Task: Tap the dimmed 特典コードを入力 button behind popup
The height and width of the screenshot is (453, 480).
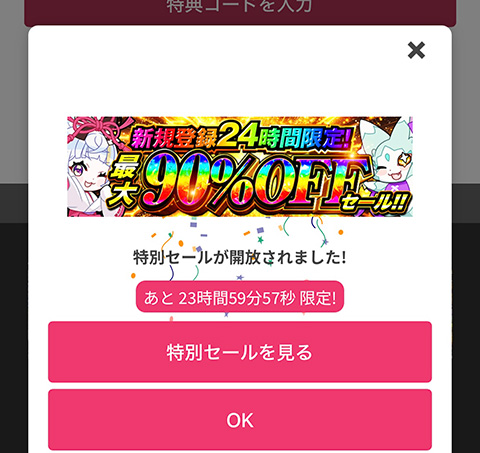Action: pyautogui.click(x=240, y=12)
